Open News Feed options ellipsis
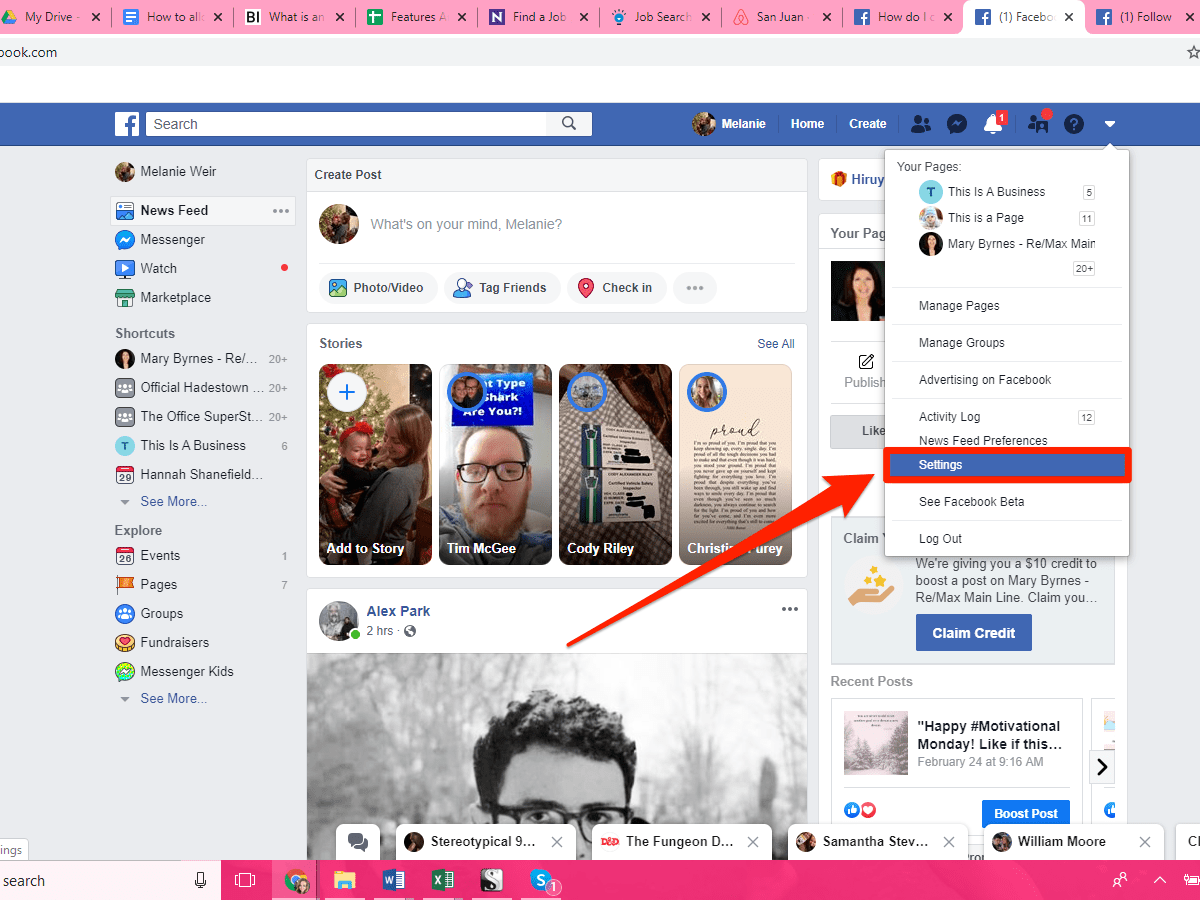 click(281, 211)
